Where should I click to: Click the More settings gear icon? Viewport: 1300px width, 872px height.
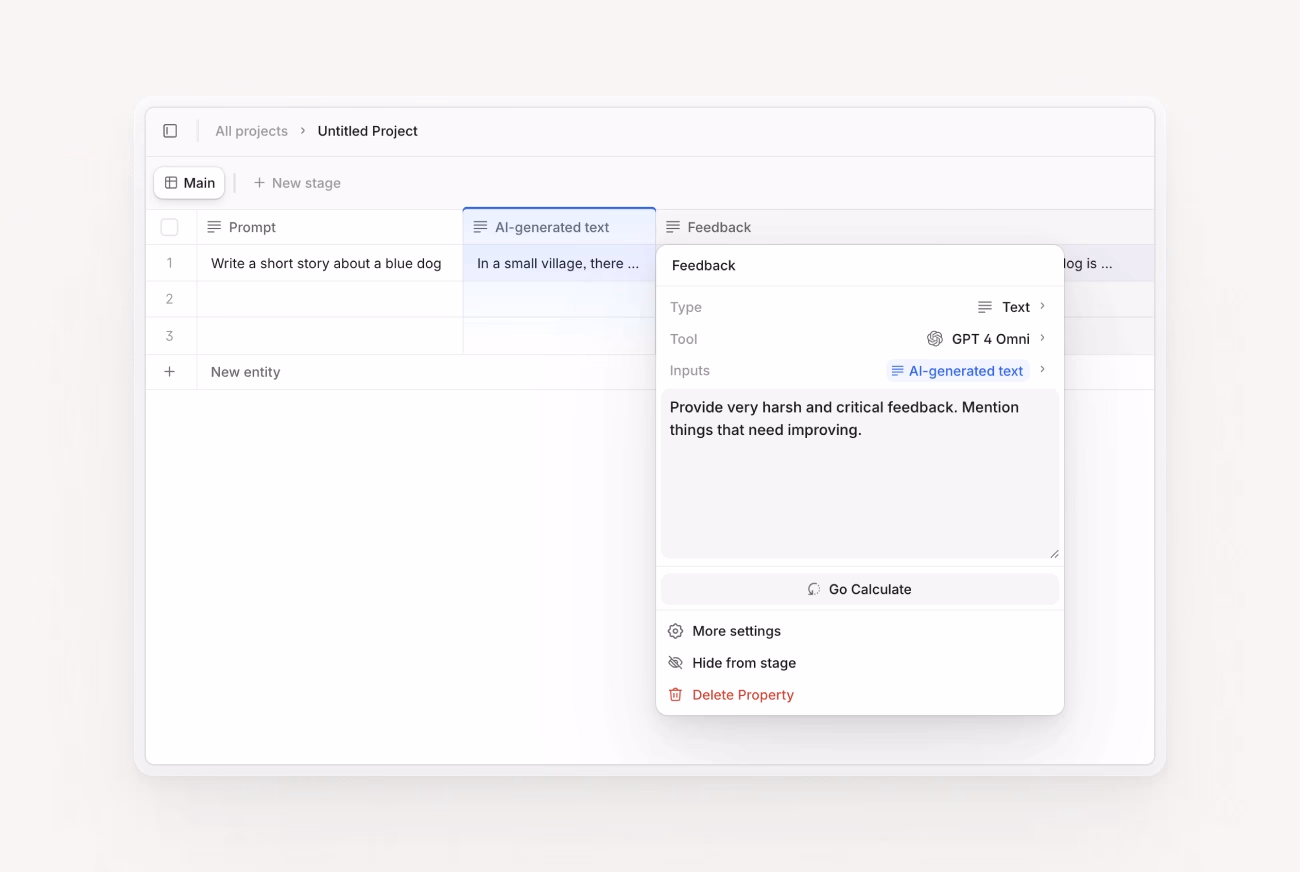[675, 631]
